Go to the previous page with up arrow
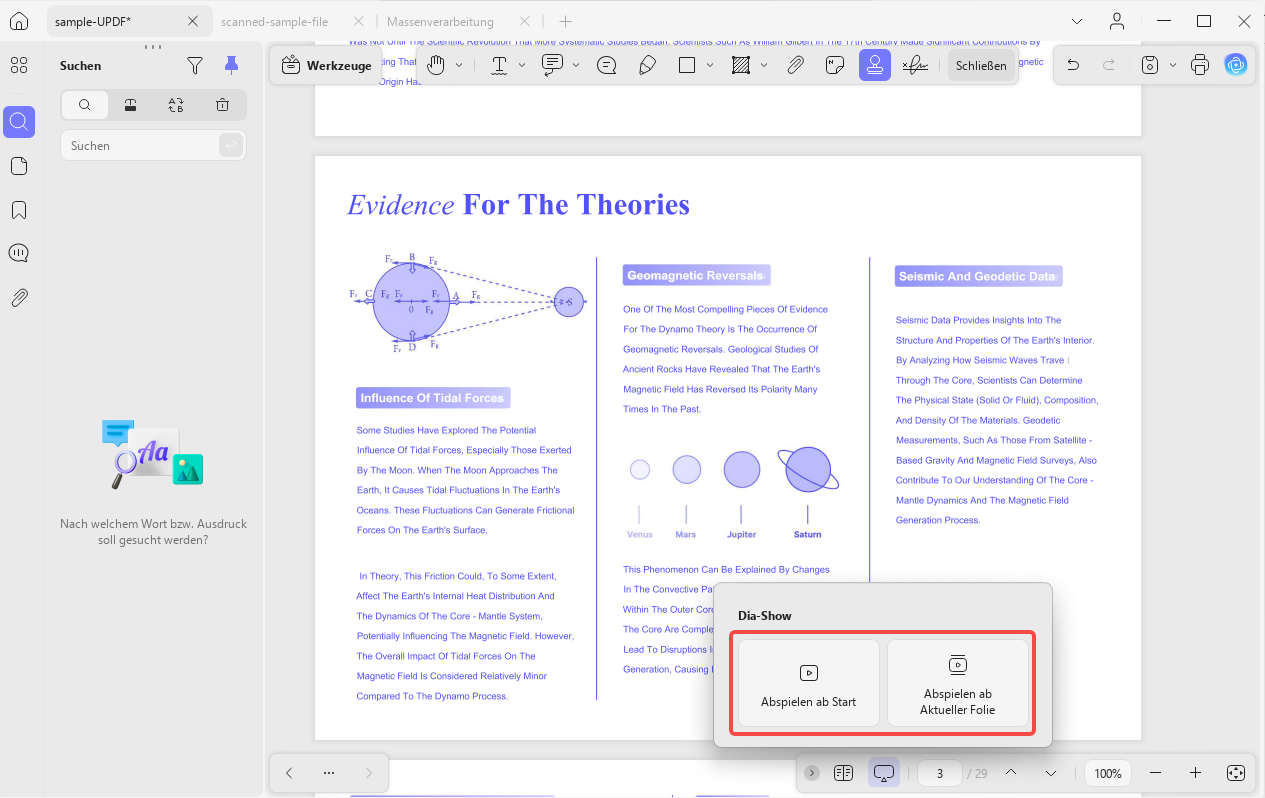This screenshot has height=798, width=1265. point(1011,773)
